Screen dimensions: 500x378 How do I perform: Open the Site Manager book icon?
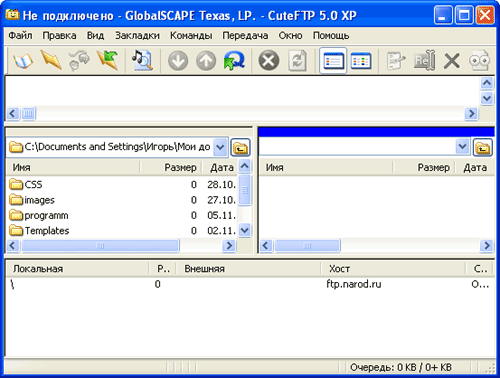coord(23,61)
